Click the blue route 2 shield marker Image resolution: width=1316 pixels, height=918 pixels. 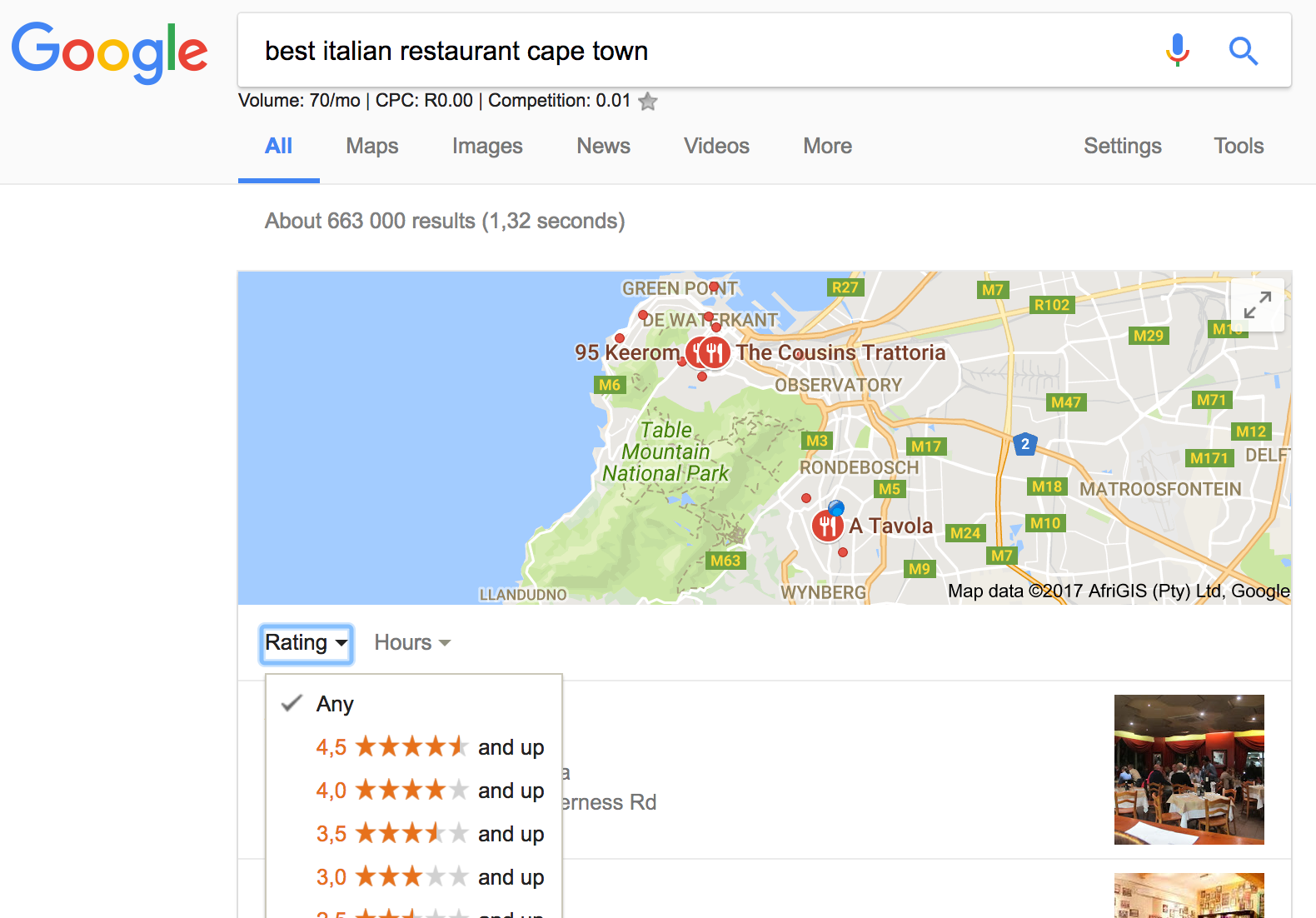click(x=1025, y=444)
